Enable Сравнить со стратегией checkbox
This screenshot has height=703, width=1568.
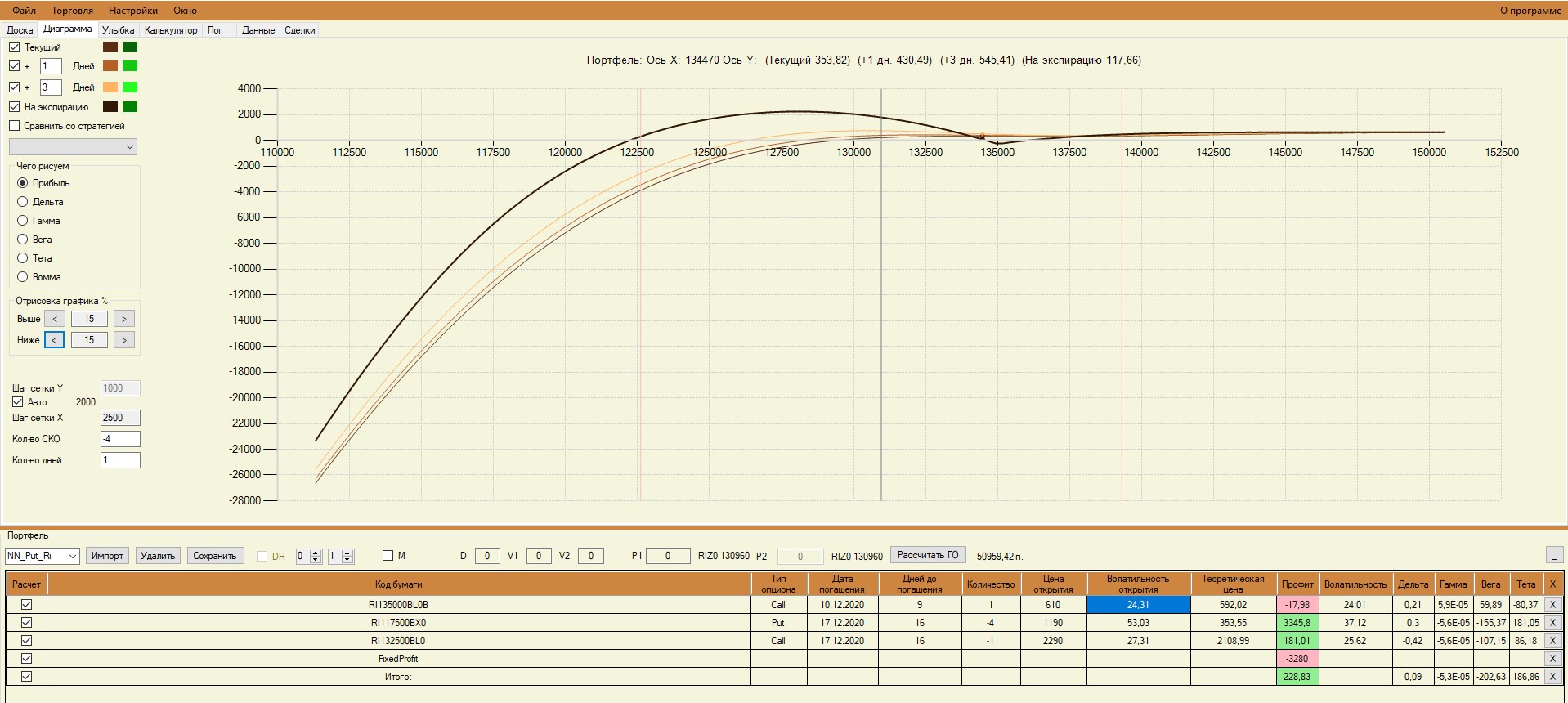(x=15, y=126)
